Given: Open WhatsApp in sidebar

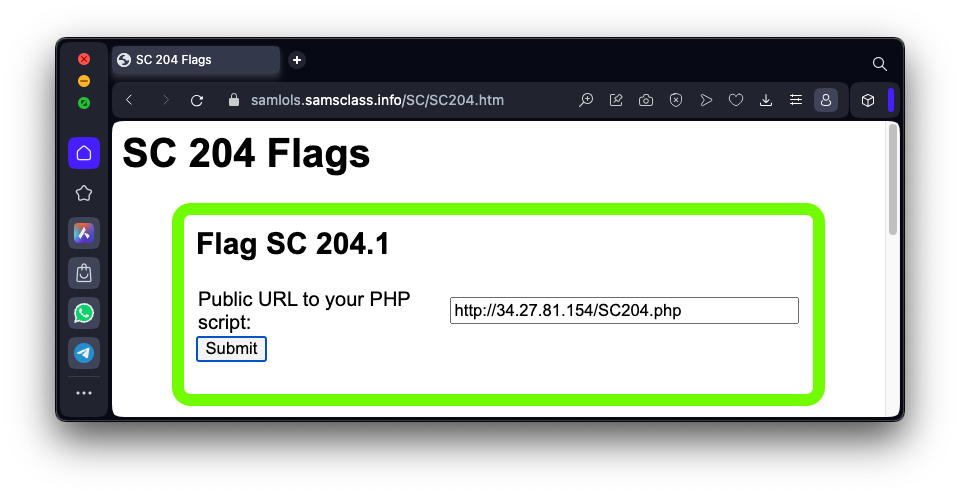Looking at the screenshot, I should pos(84,313).
